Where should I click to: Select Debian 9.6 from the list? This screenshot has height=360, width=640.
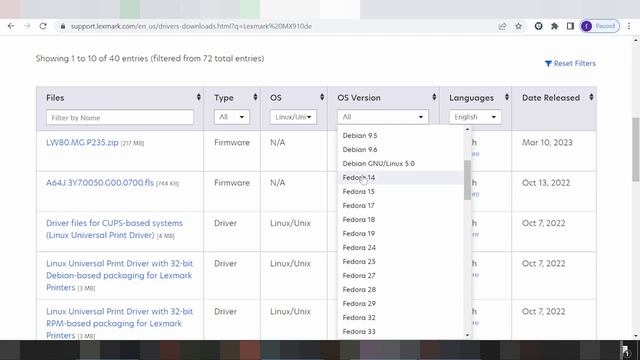pyautogui.click(x=401, y=149)
